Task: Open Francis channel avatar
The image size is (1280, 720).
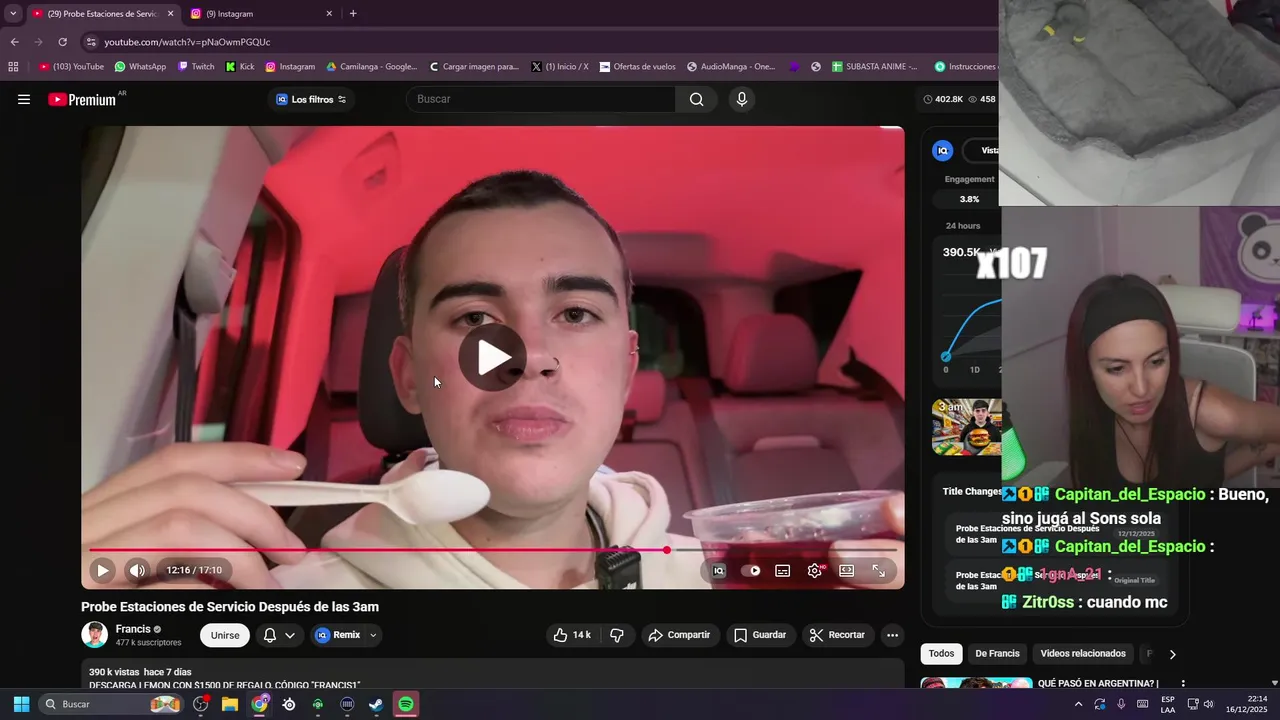Action: click(x=94, y=635)
